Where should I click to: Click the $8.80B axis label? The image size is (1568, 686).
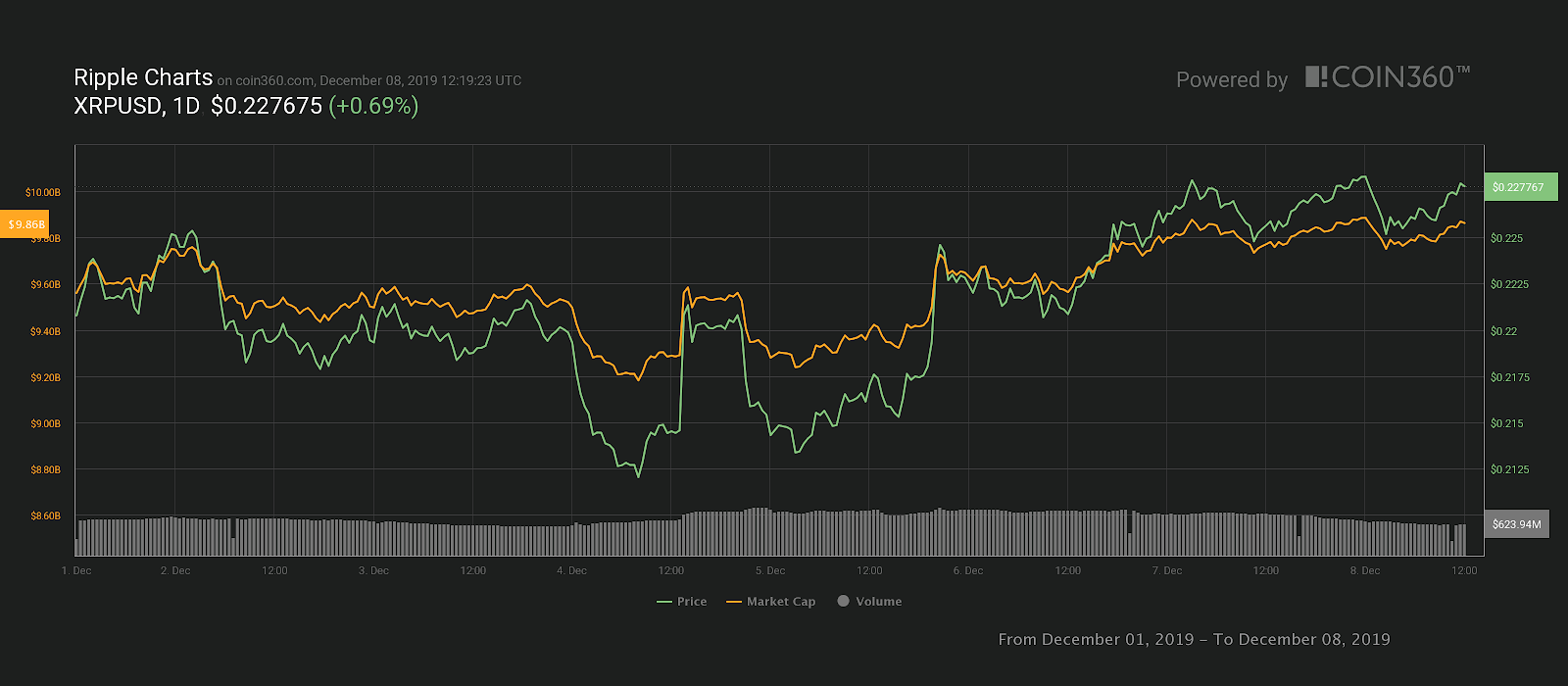(x=45, y=469)
